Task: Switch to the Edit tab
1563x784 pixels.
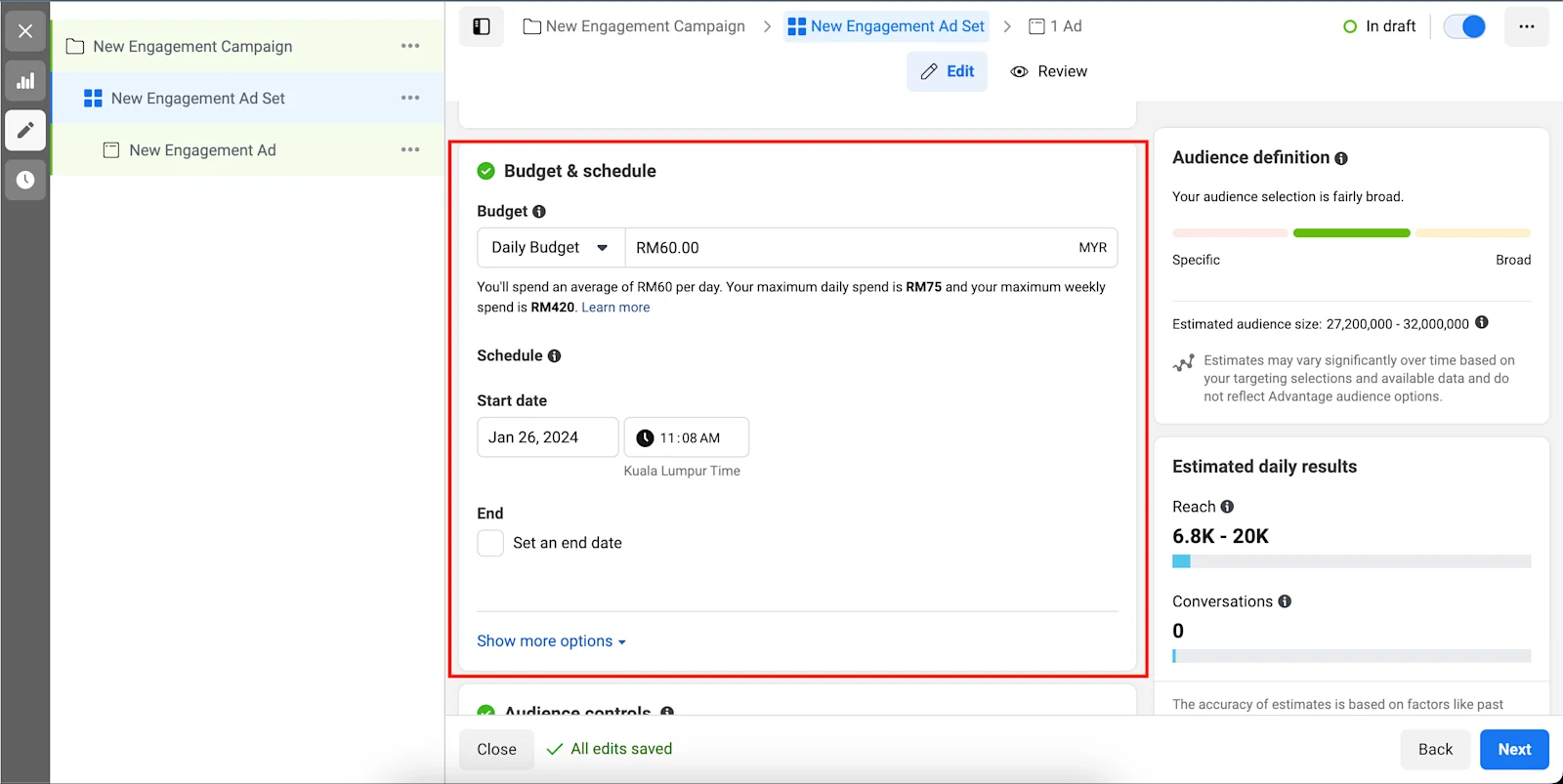Action: (x=947, y=71)
